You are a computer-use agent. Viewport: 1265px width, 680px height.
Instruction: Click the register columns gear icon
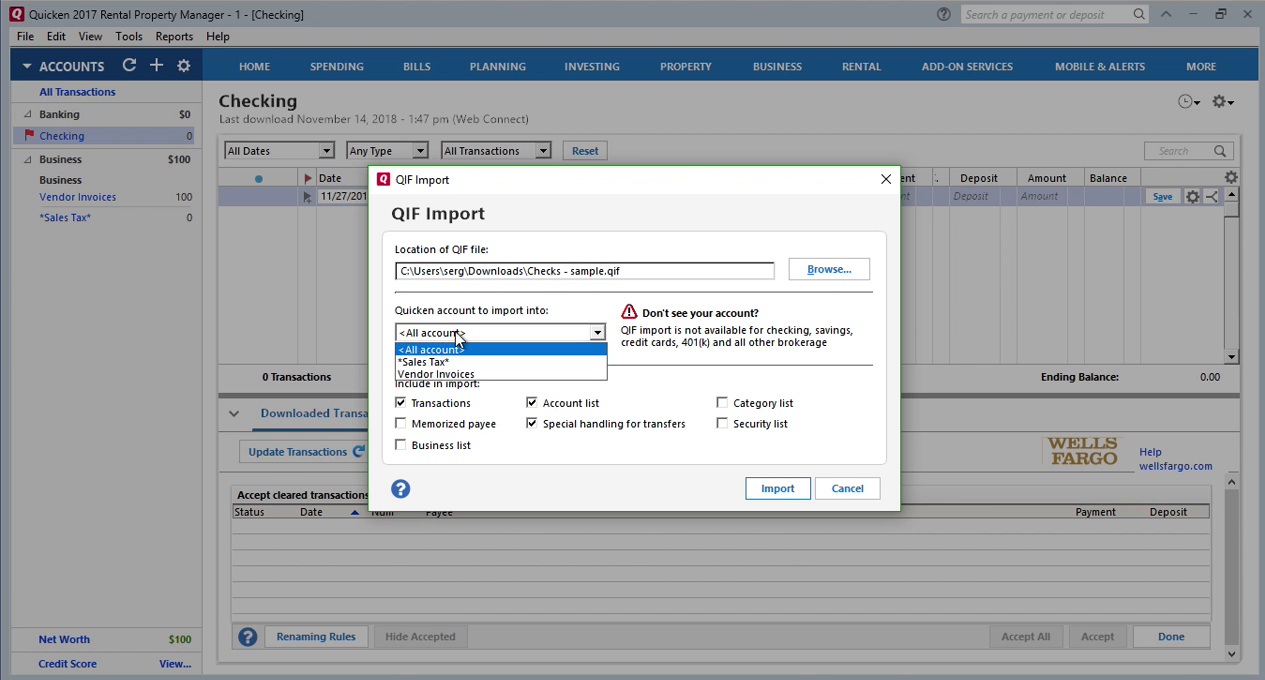pos(1231,178)
